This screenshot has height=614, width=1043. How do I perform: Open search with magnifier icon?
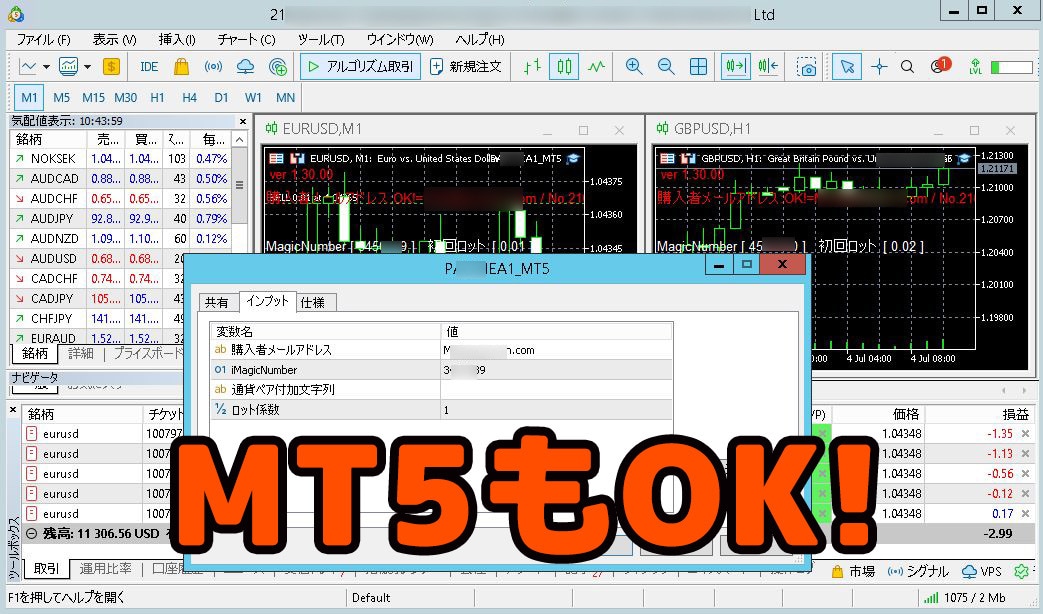tap(907, 67)
